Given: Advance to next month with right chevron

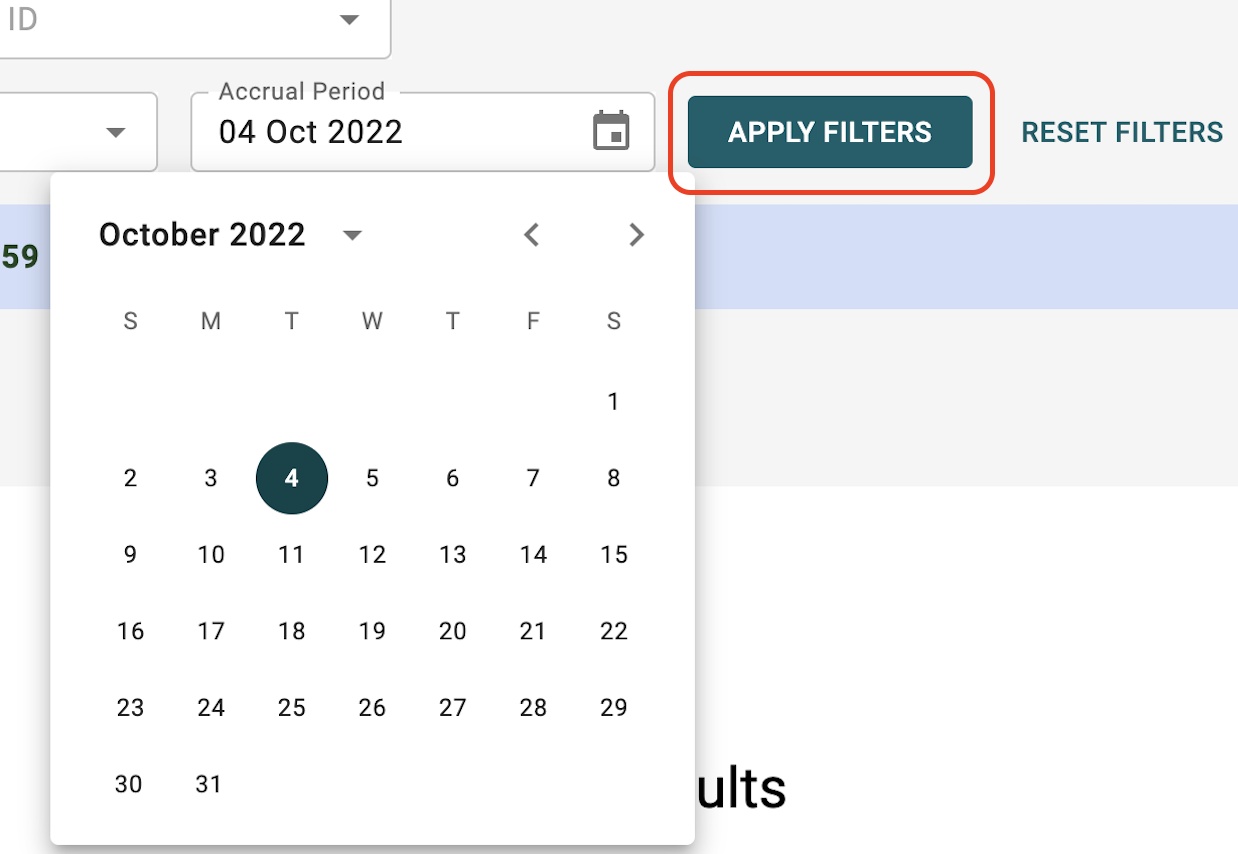Looking at the screenshot, I should pos(636,235).
